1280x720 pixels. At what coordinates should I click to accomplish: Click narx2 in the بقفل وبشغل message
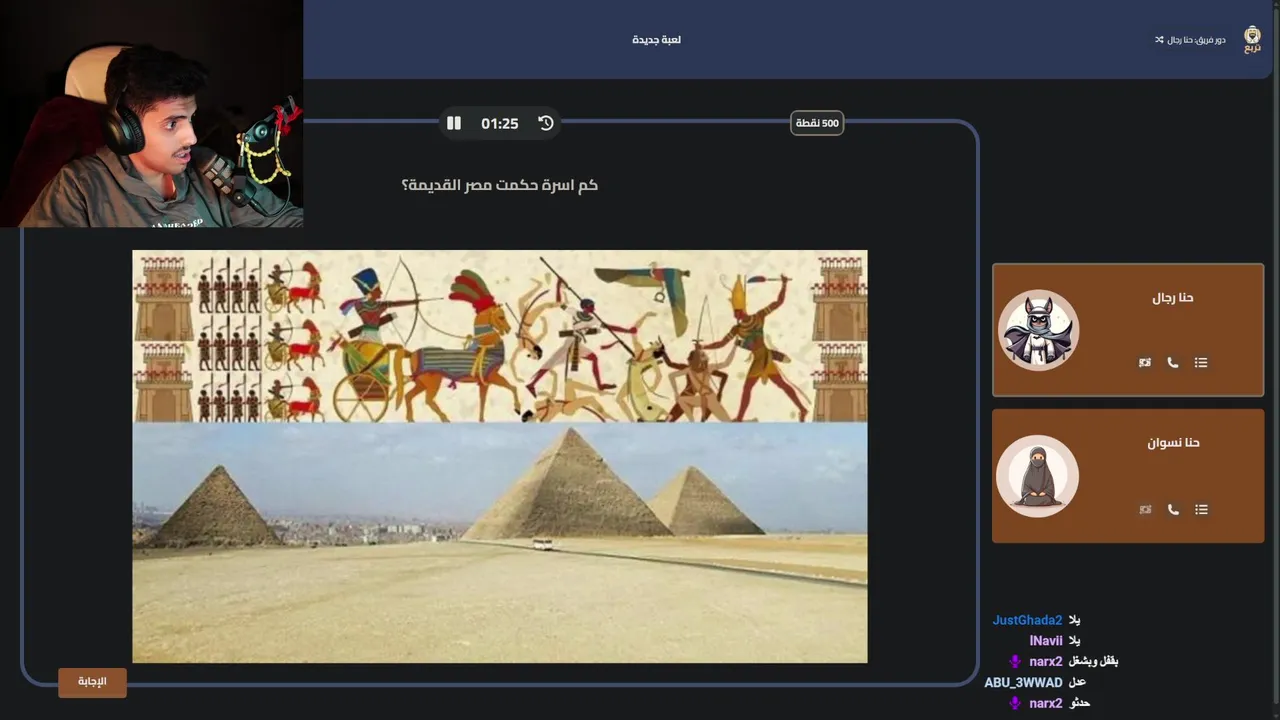point(1046,662)
